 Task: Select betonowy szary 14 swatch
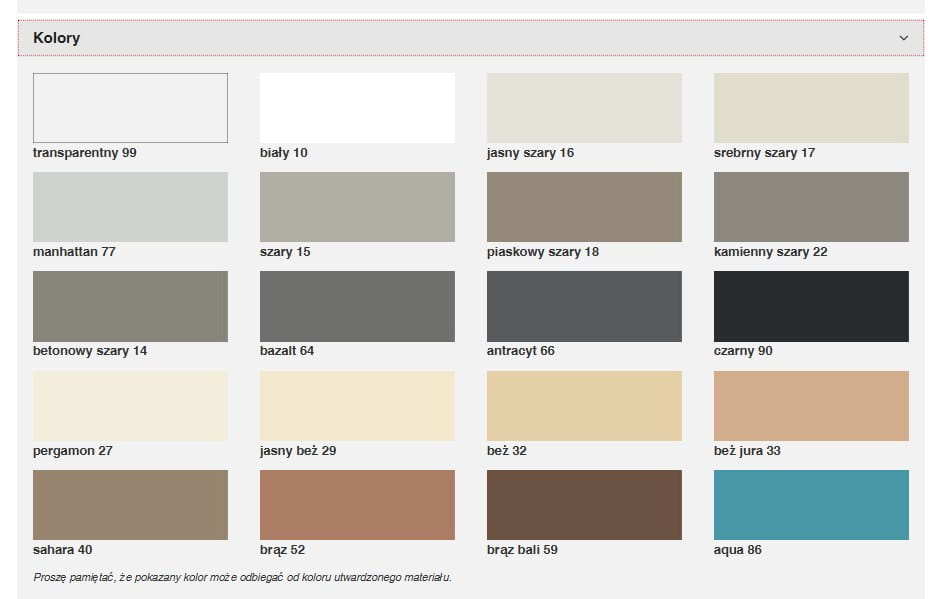click(x=130, y=306)
